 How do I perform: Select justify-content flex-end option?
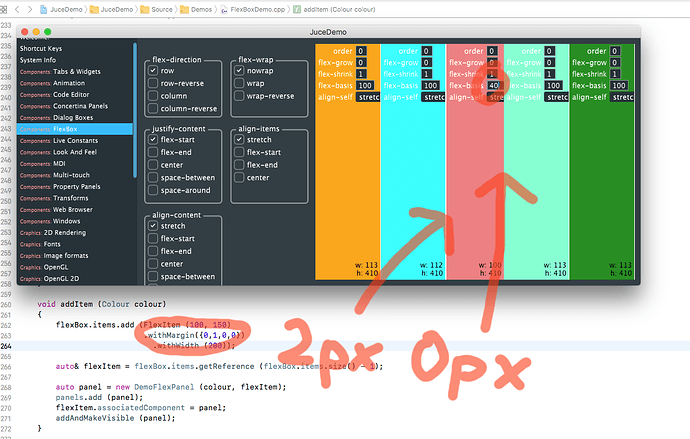170,152
